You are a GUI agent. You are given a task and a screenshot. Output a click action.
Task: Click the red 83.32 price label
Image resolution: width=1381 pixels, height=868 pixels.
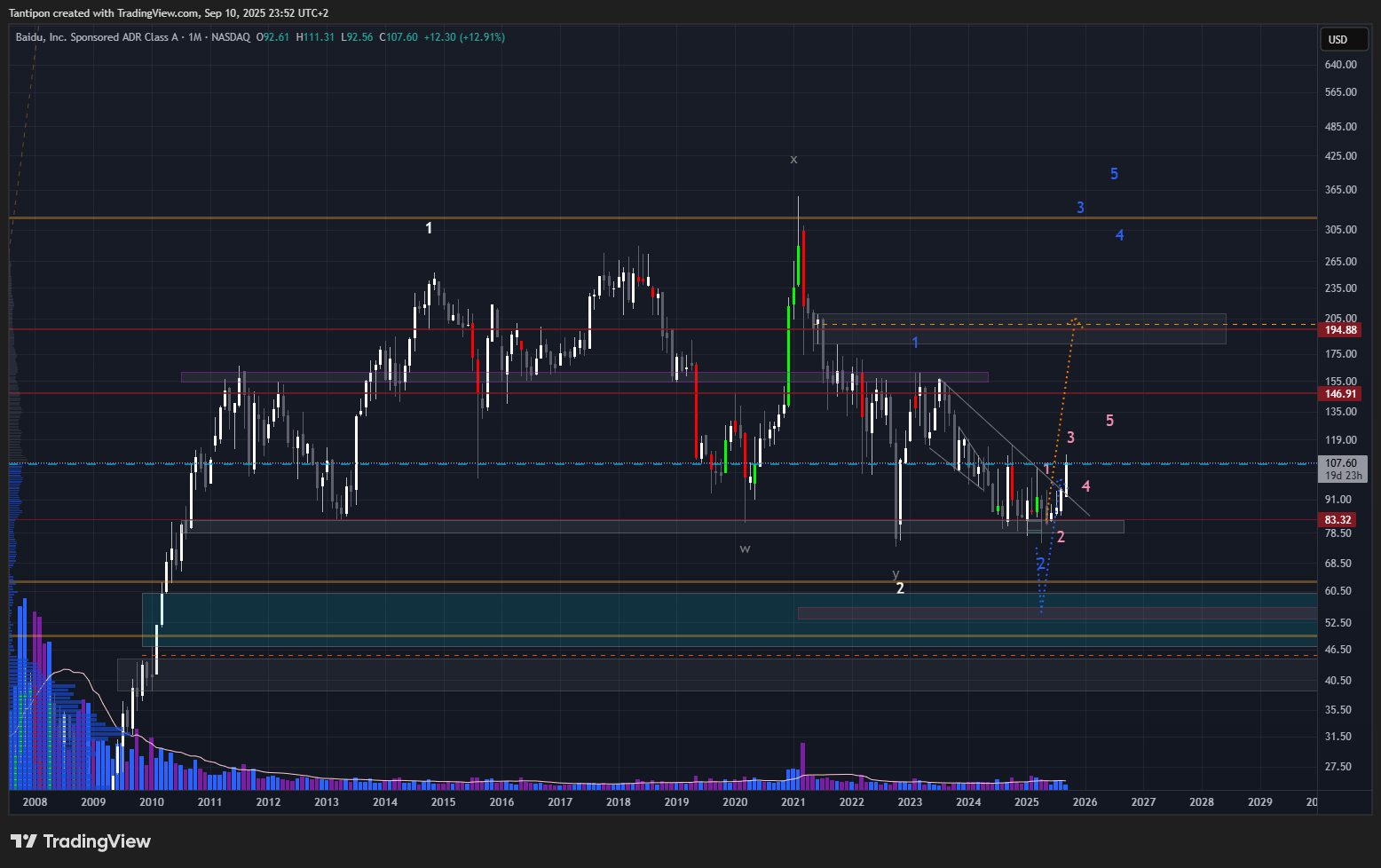click(1338, 520)
